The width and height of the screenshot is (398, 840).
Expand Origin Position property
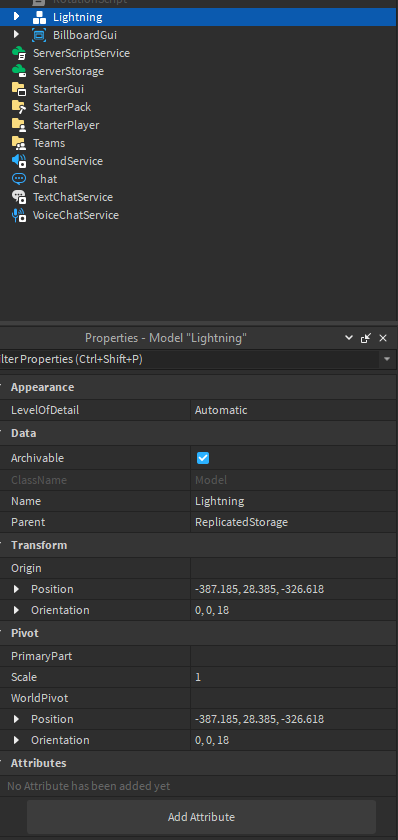(x=16, y=589)
